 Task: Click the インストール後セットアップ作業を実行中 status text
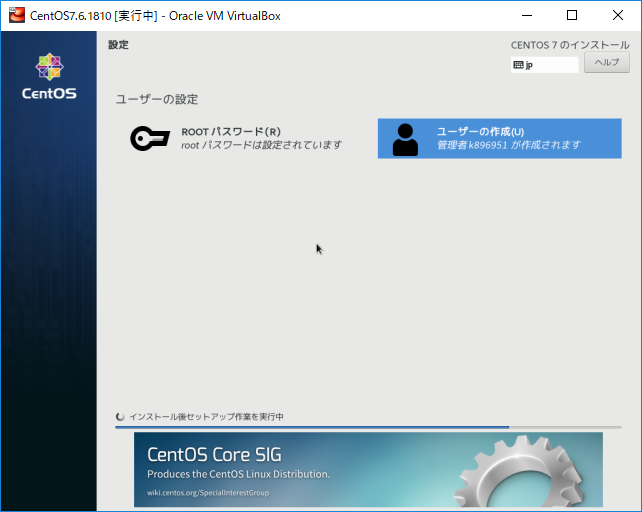206,417
